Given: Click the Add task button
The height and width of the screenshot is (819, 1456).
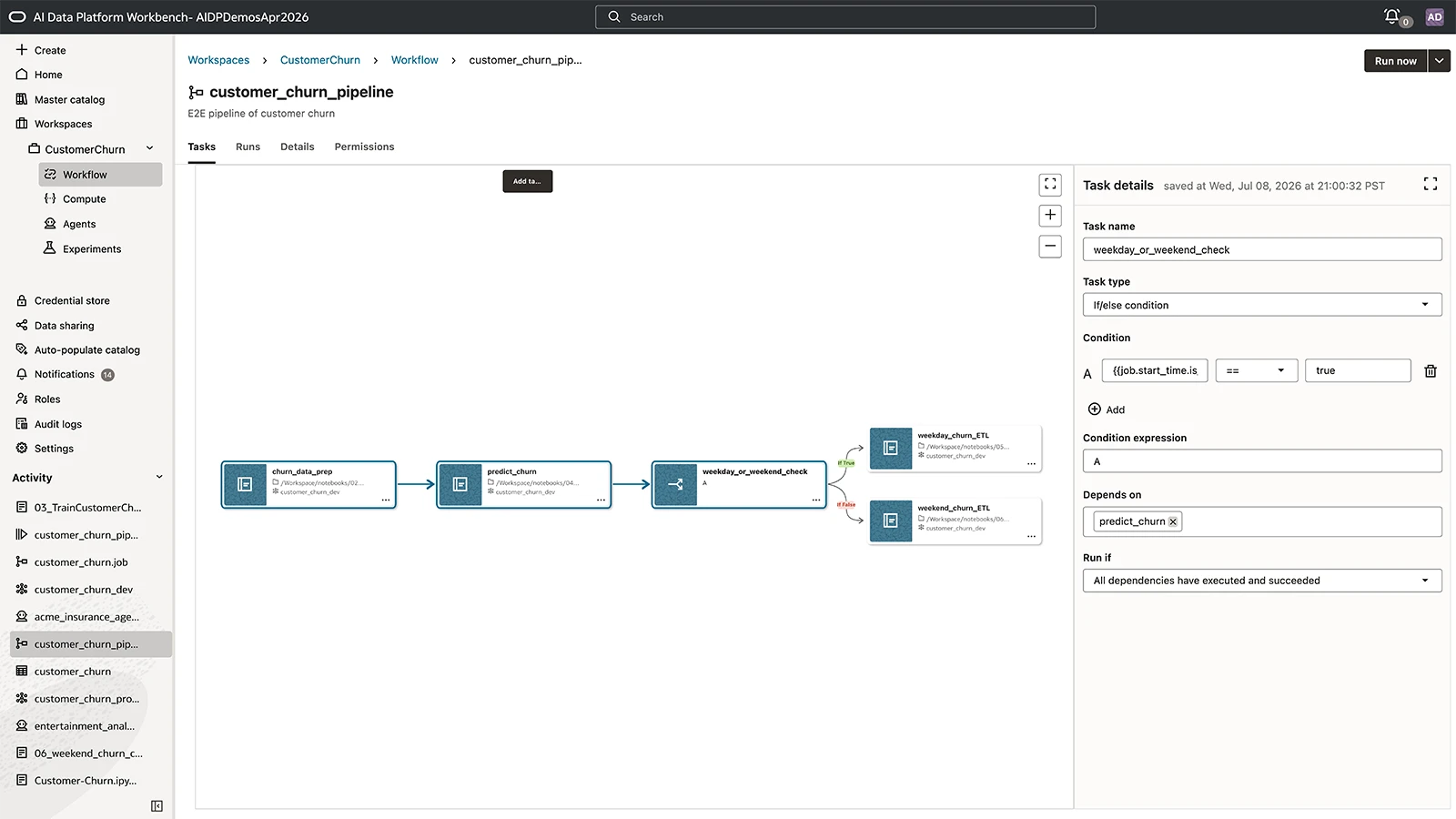Looking at the screenshot, I should pyautogui.click(x=528, y=181).
